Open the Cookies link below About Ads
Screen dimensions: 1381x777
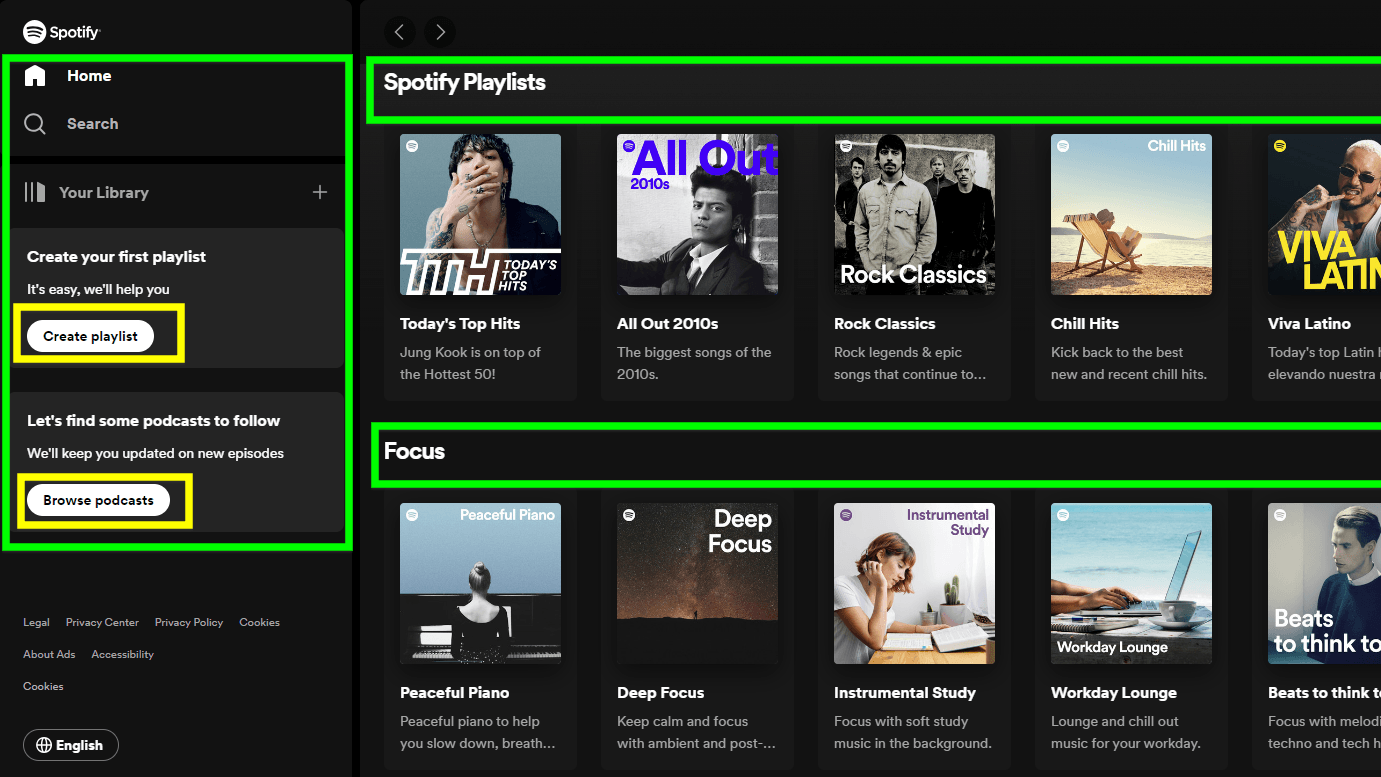pos(43,686)
